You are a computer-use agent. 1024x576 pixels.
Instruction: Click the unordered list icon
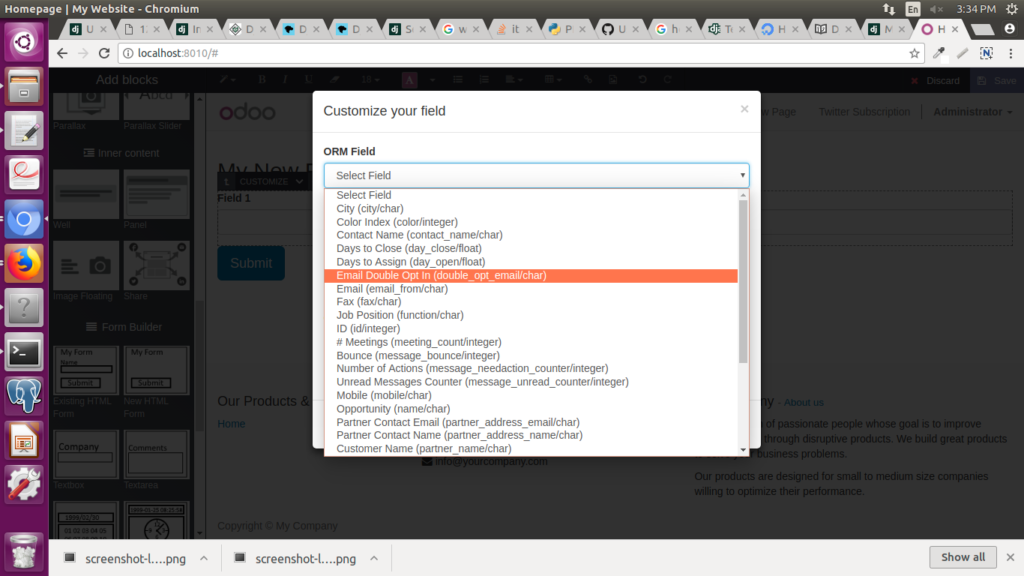(x=458, y=79)
